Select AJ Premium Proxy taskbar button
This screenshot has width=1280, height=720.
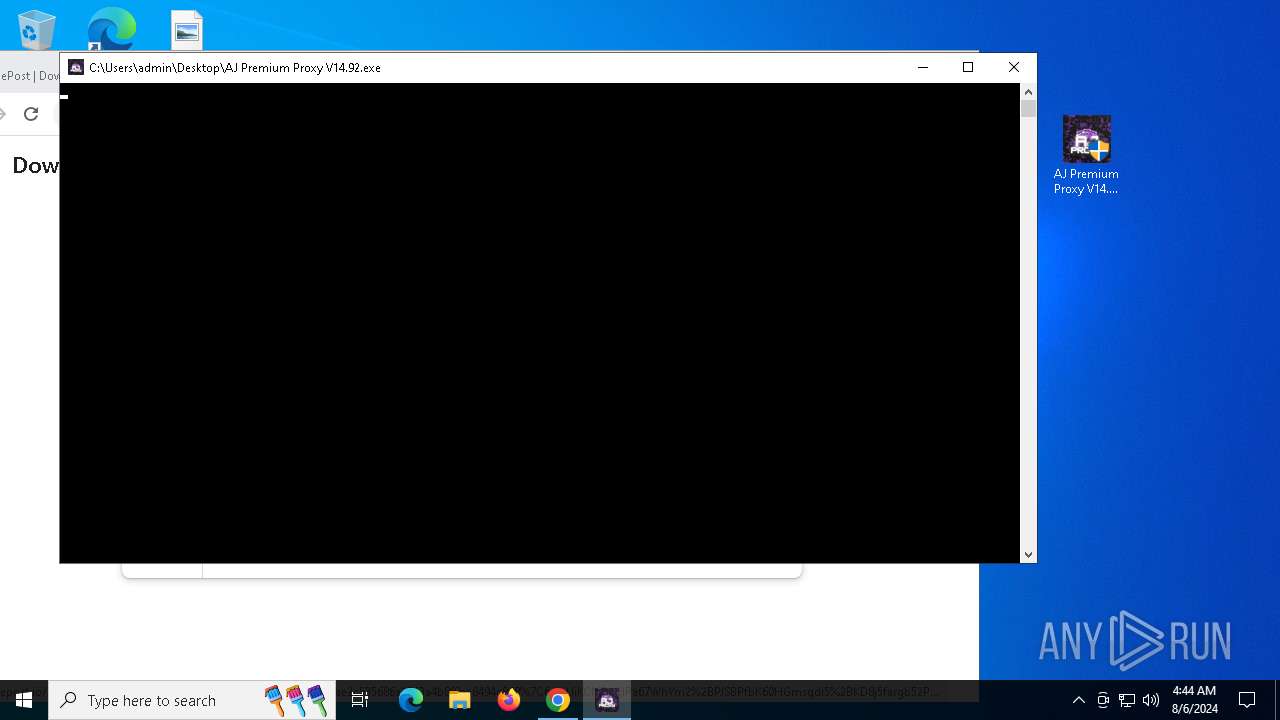(x=607, y=700)
